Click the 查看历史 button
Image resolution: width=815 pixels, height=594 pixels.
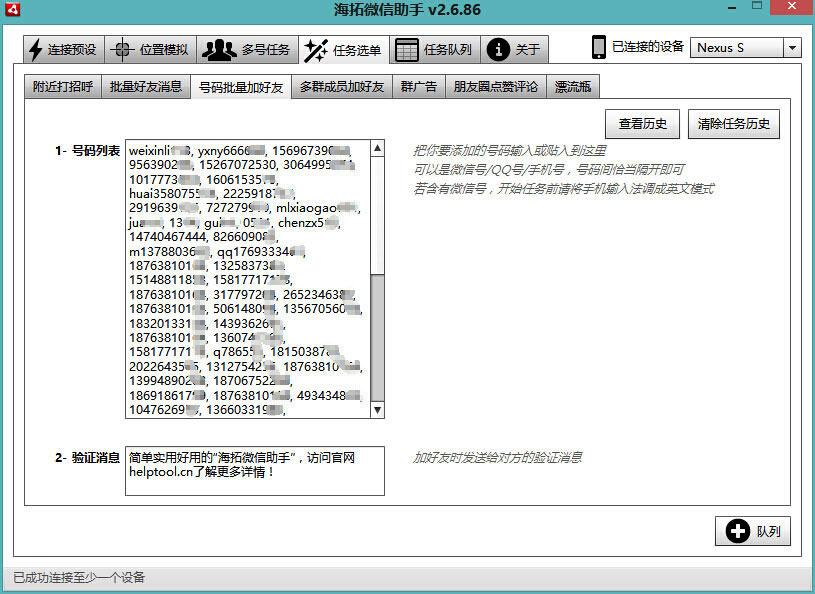[x=643, y=123]
